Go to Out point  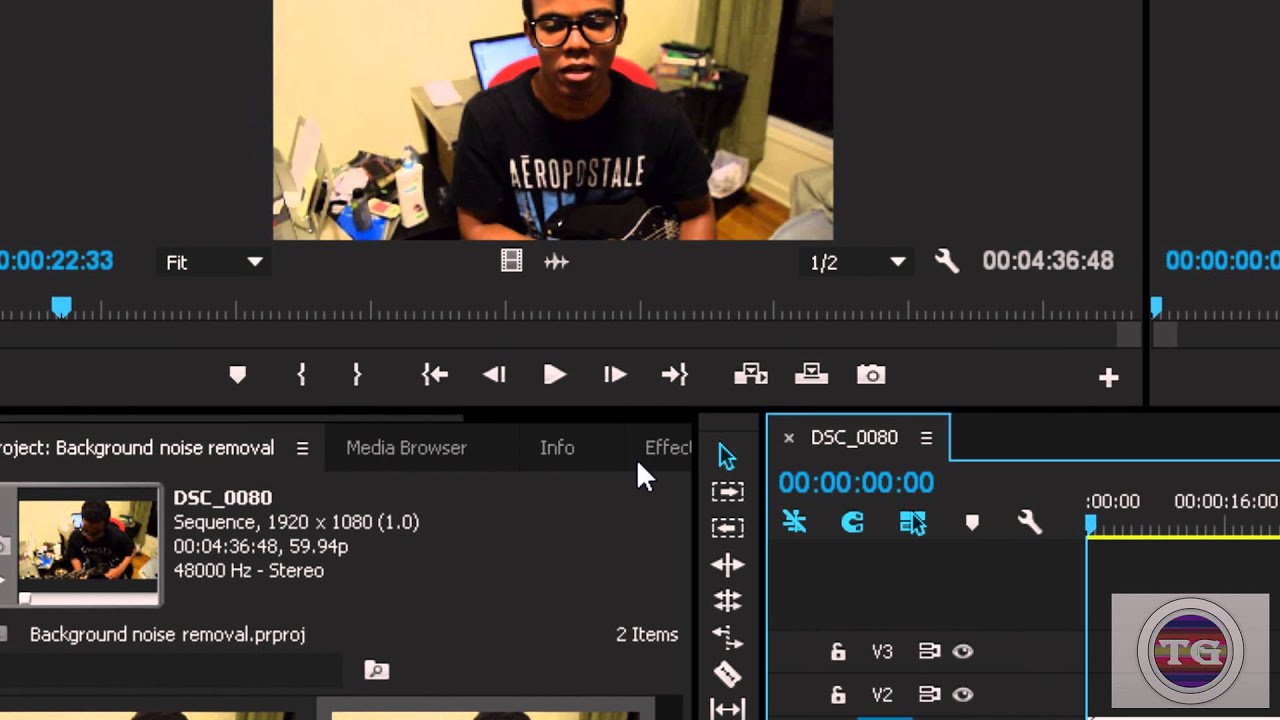[675, 375]
